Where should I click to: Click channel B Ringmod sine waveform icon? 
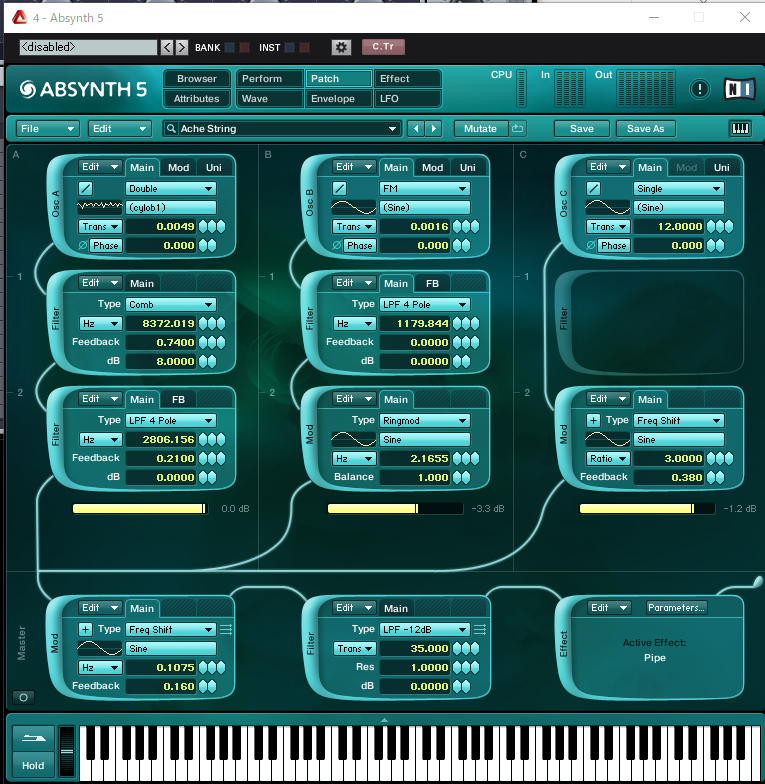[354, 440]
